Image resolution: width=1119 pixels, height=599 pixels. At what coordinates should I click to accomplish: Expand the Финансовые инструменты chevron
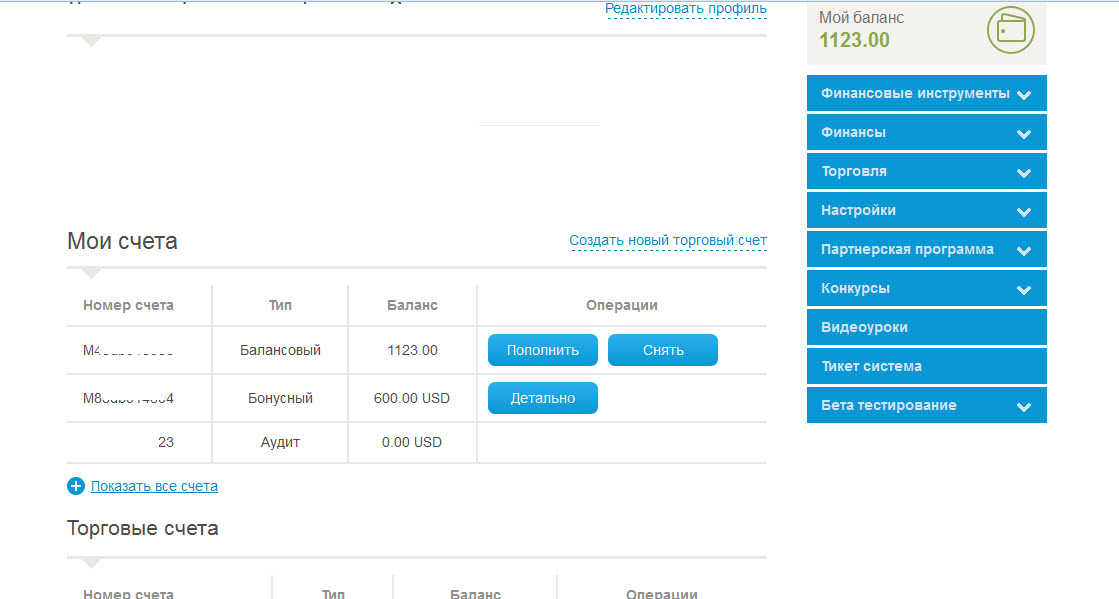tap(1023, 95)
